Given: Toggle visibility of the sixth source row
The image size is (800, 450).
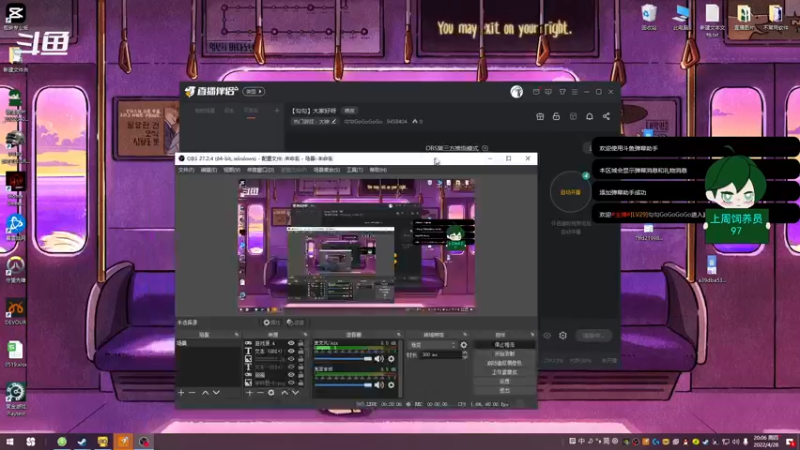Looking at the screenshot, I should point(291,382).
